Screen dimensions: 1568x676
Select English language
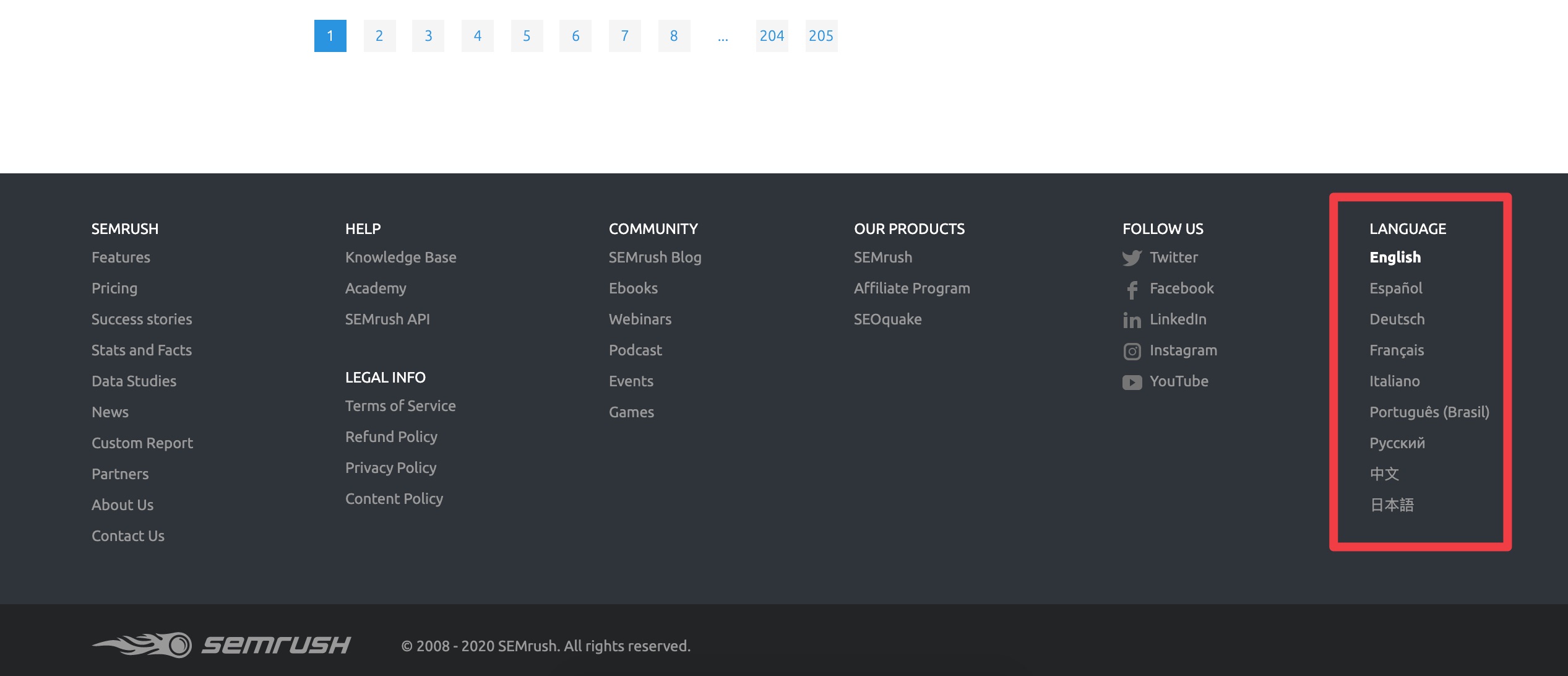[x=1395, y=258]
